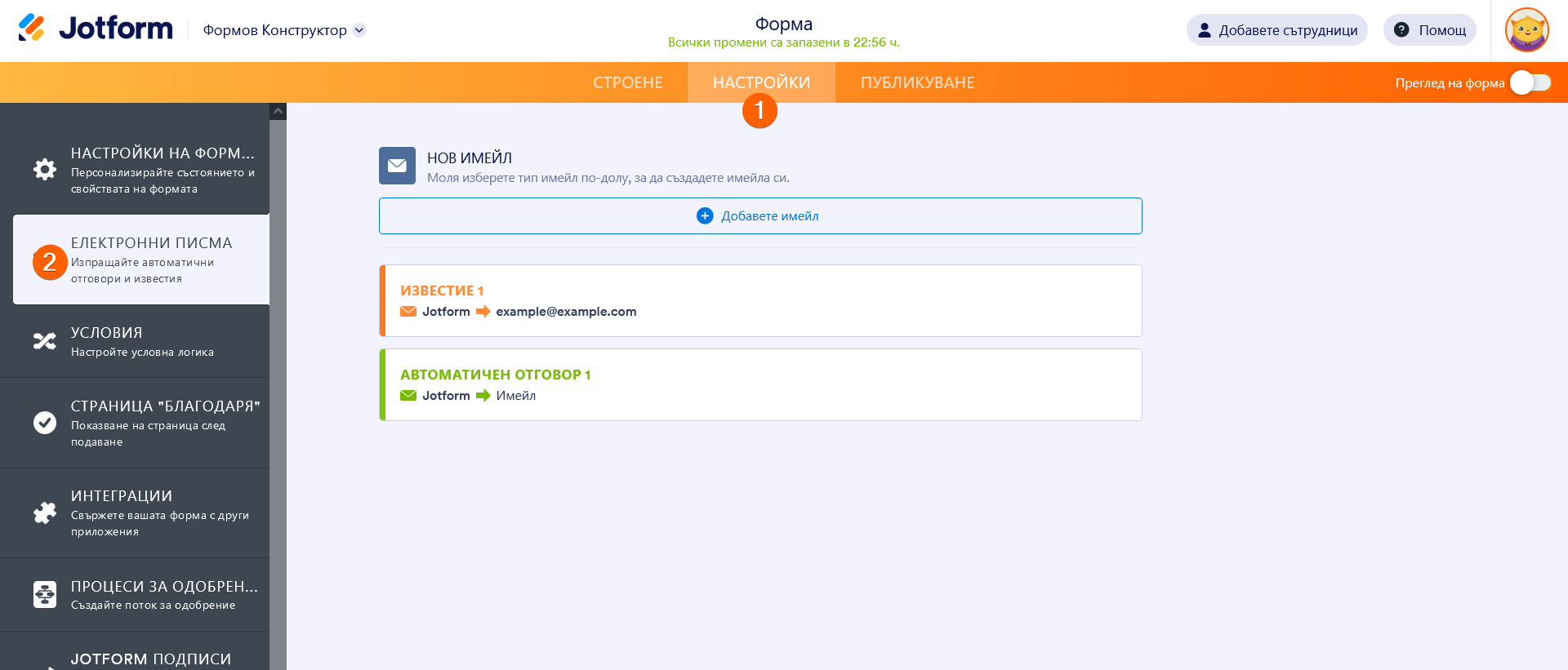Click the question mark help icon
1568x670 pixels.
1401,29
